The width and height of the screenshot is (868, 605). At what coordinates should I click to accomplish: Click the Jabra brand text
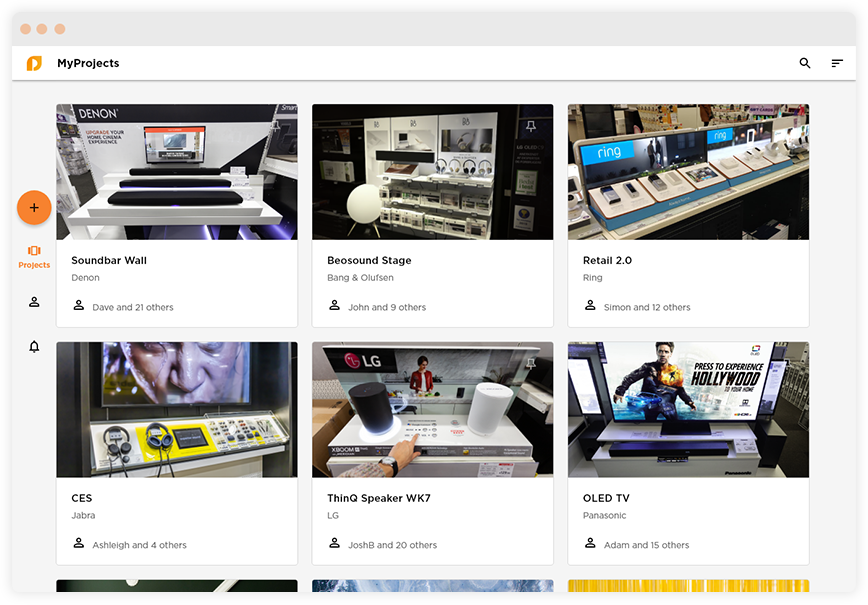[83, 515]
